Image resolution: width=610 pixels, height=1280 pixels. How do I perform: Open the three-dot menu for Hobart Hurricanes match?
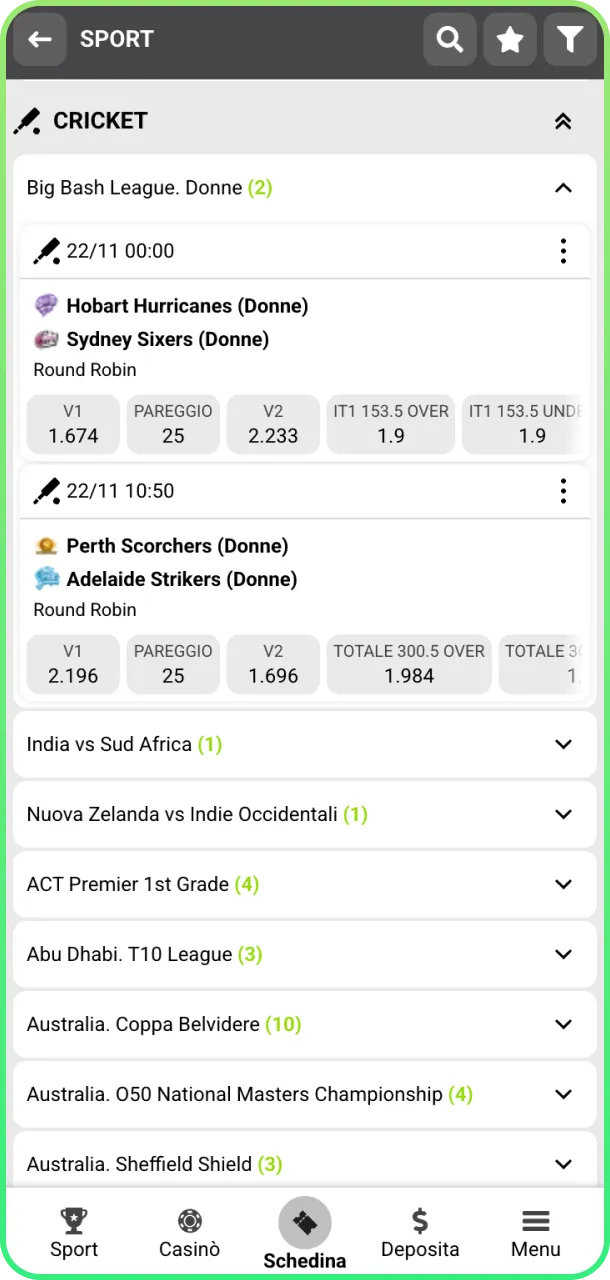coord(563,251)
